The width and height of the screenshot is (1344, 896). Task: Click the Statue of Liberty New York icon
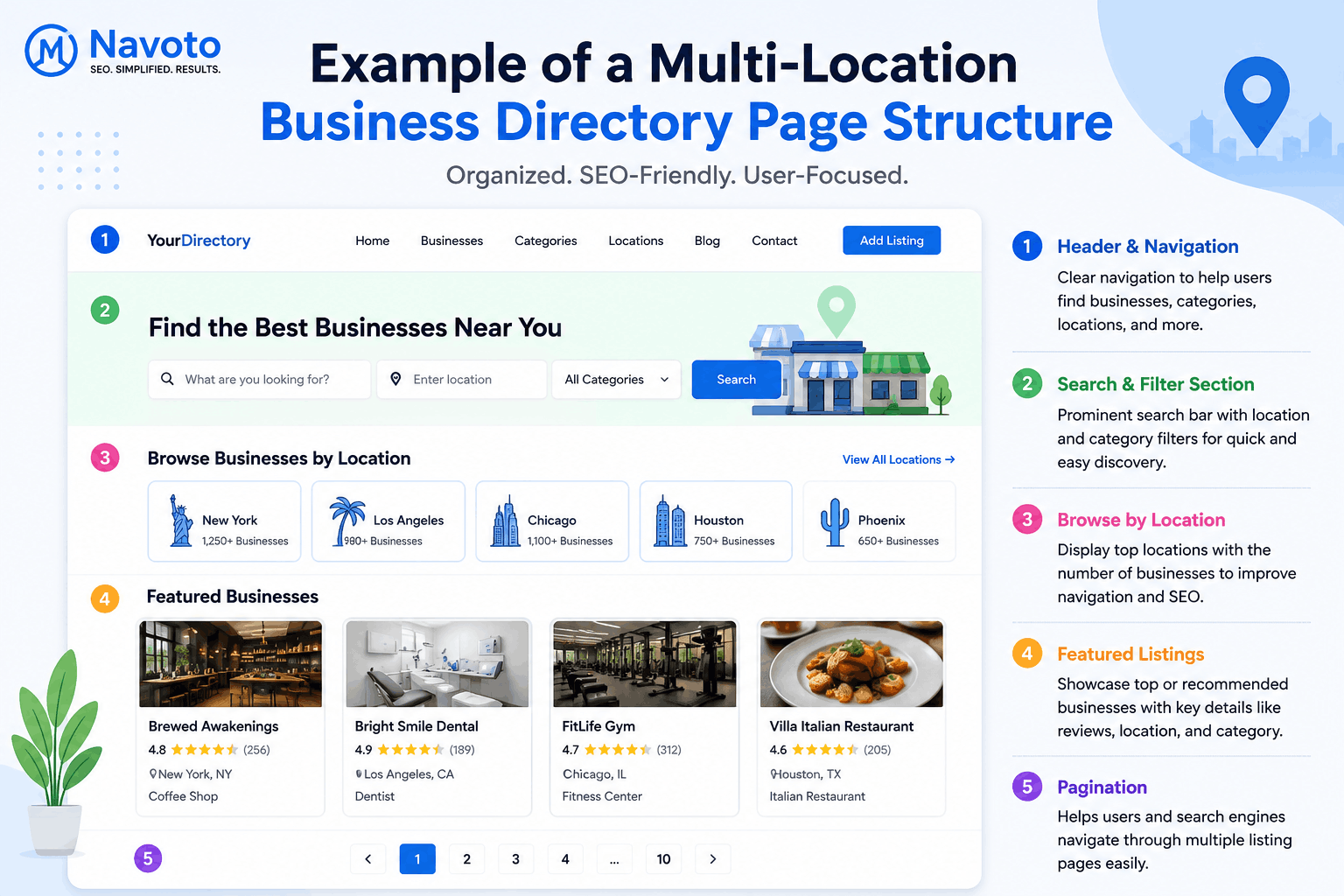pos(180,521)
